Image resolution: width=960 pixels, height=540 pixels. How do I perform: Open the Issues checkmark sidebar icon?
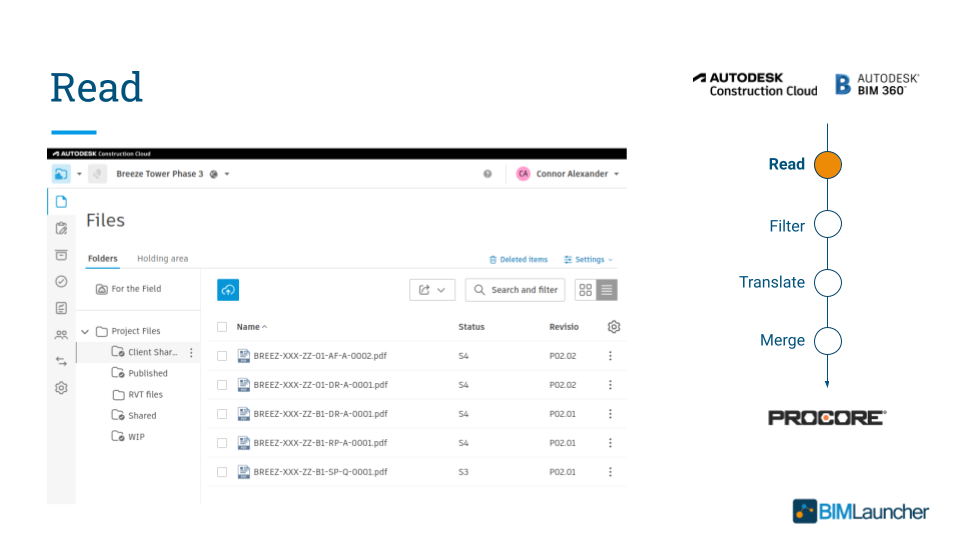[61, 282]
